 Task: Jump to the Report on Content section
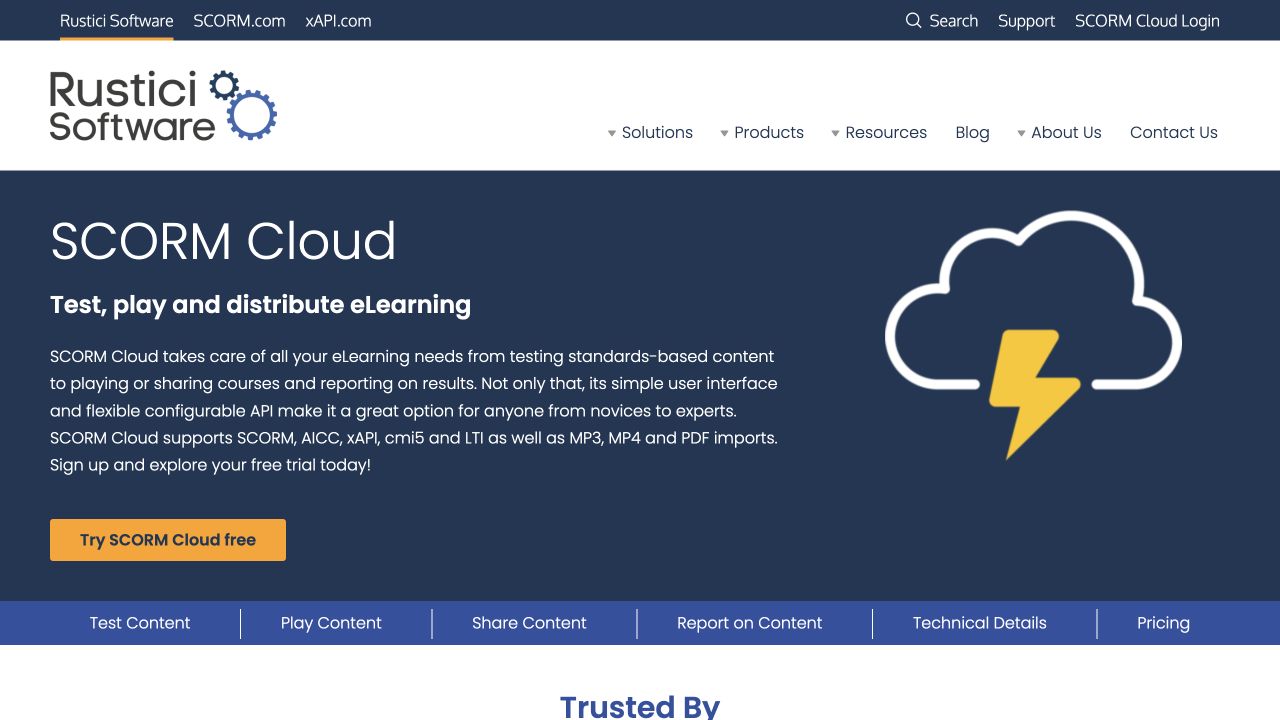[749, 623]
